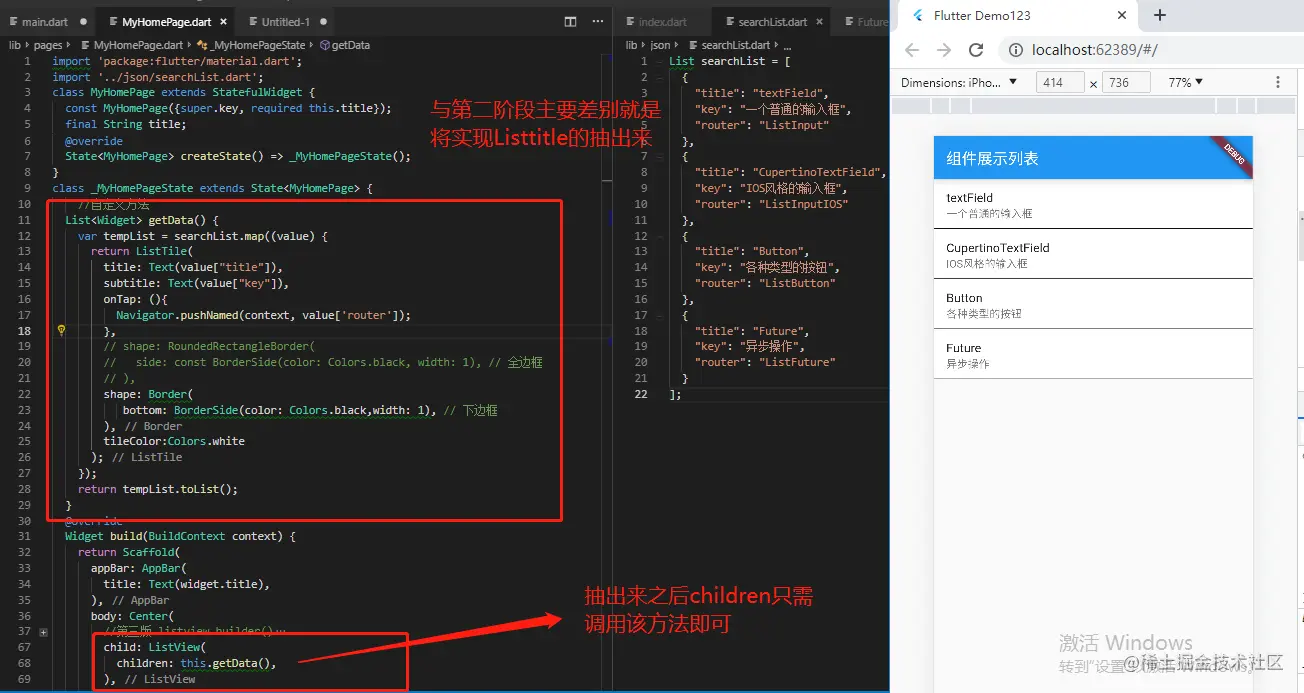Screen dimensions: 1304x693
Task: Click the _MyHomePageState breadcrumb
Action: click(254, 45)
